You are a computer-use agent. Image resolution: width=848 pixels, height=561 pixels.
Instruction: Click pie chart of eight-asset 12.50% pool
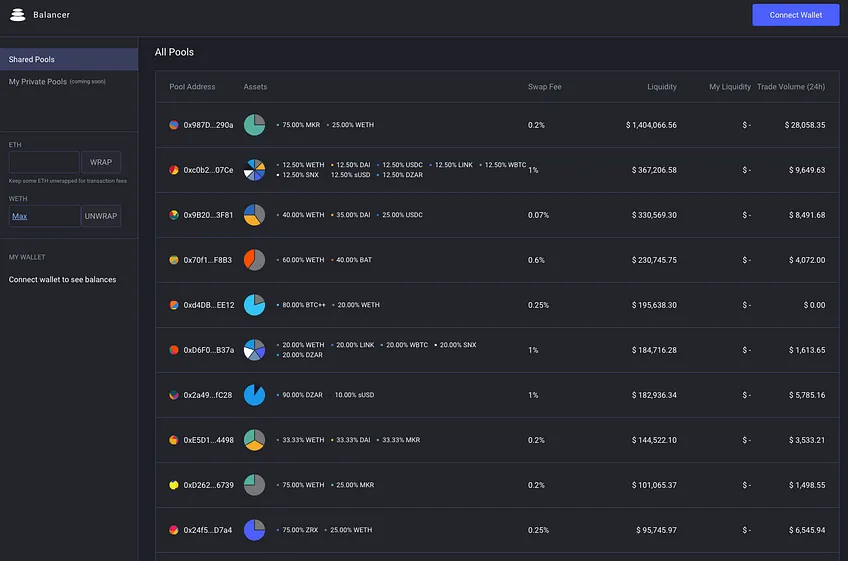(254, 170)
